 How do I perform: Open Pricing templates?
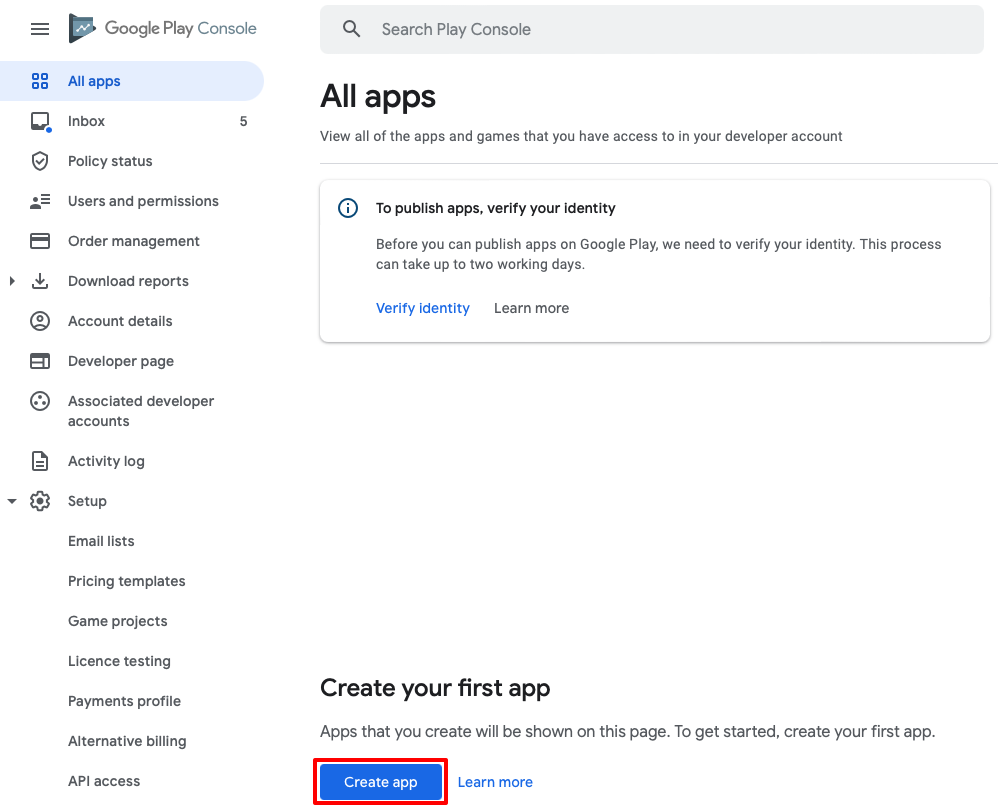[127, 581]
